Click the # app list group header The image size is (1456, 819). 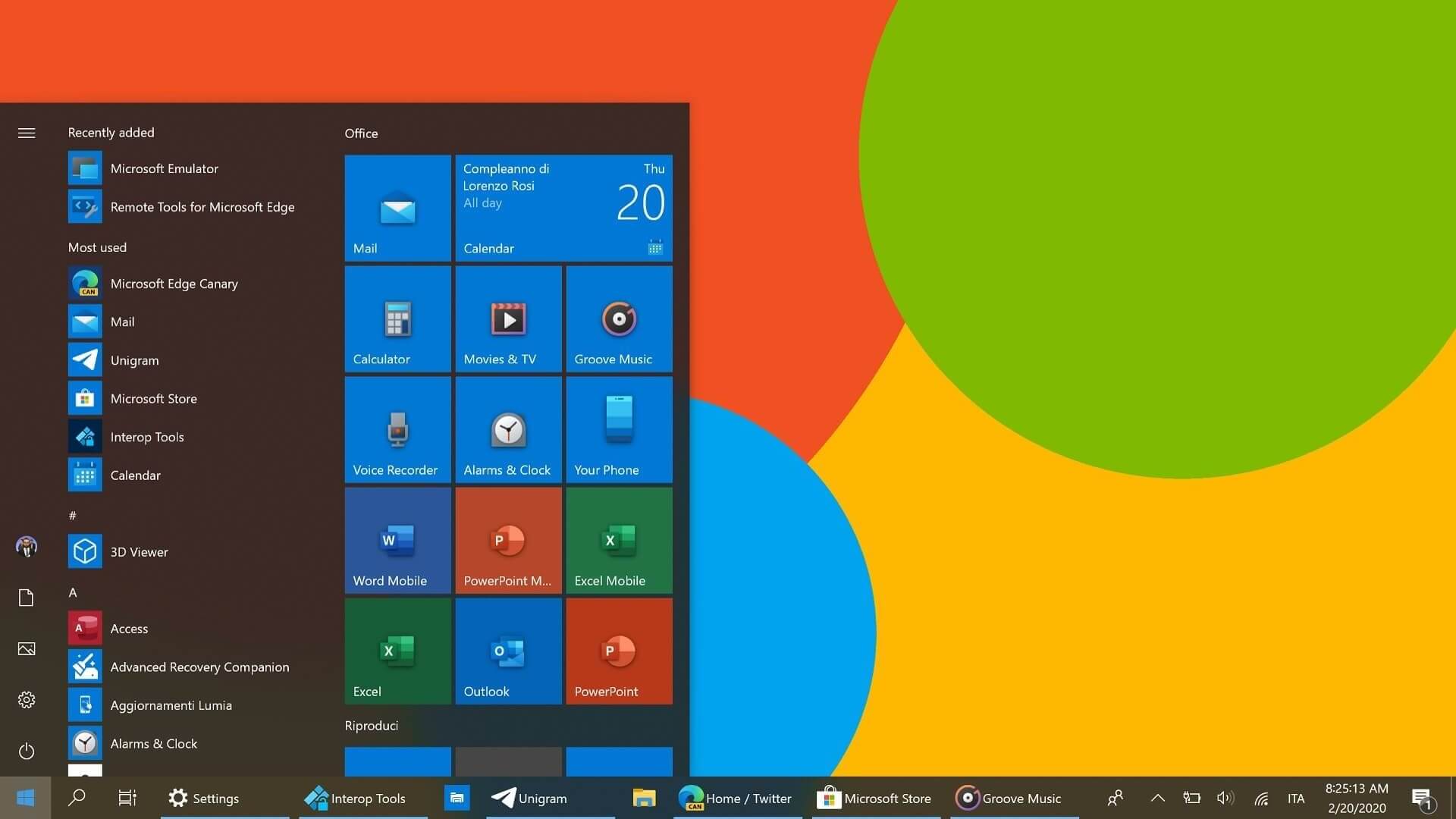pyautogui.click(x=73, y=516)
